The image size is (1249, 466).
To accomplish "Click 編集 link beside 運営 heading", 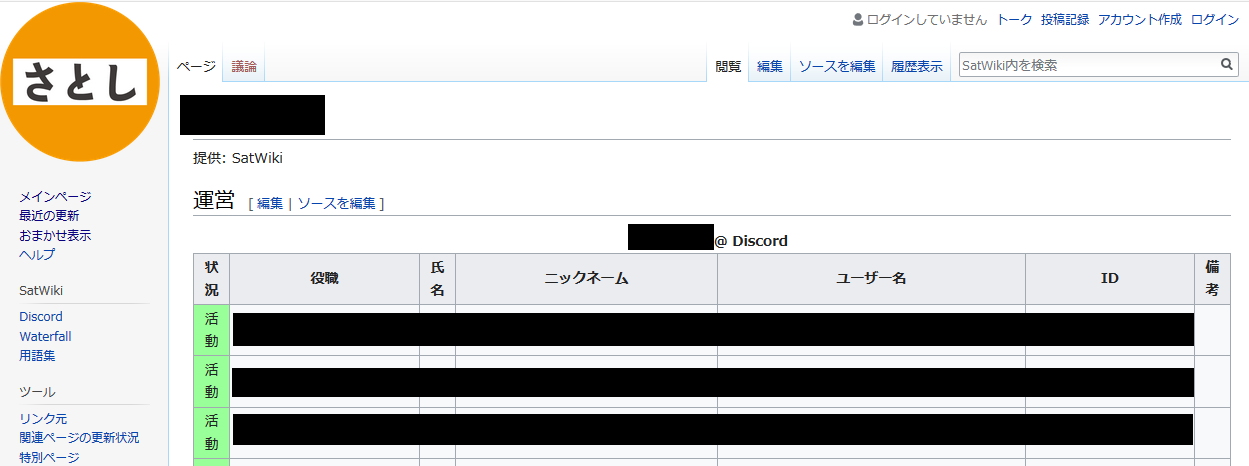I will [270, 203].
